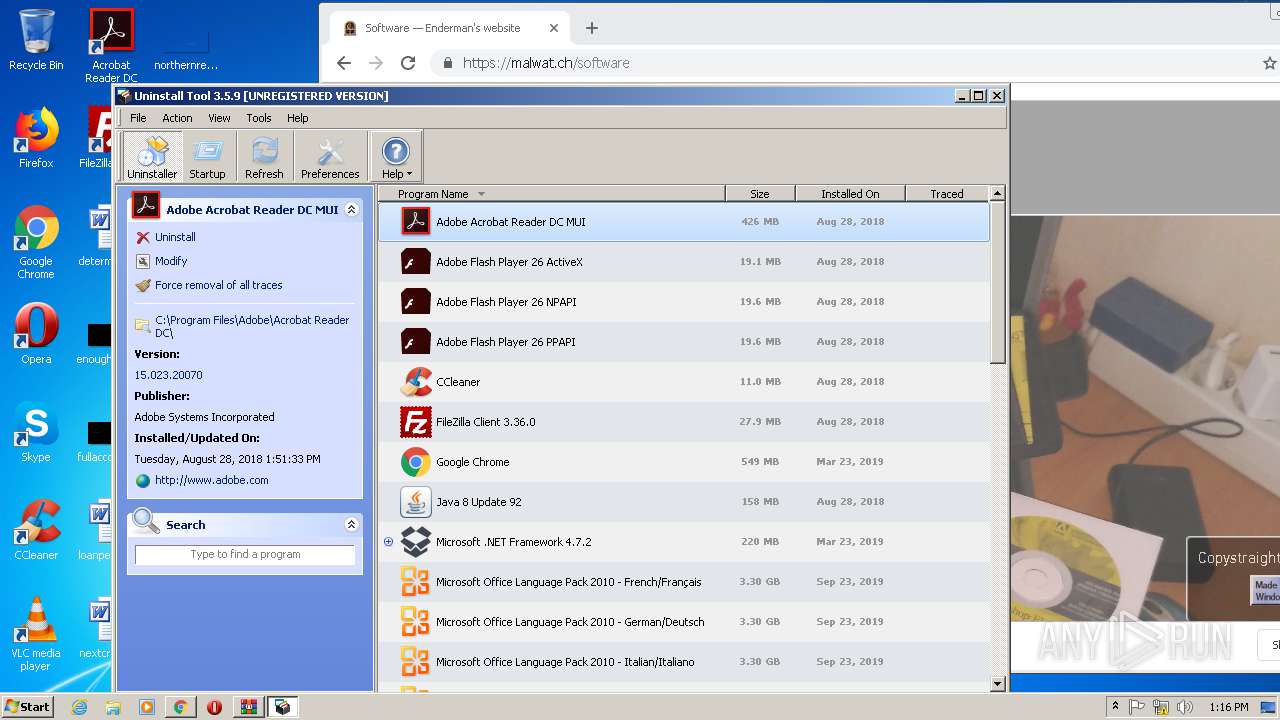Collapse the Adobe Acrobat Reader details panel
The height and width of the screenshot is (720, 1280).
351,210
